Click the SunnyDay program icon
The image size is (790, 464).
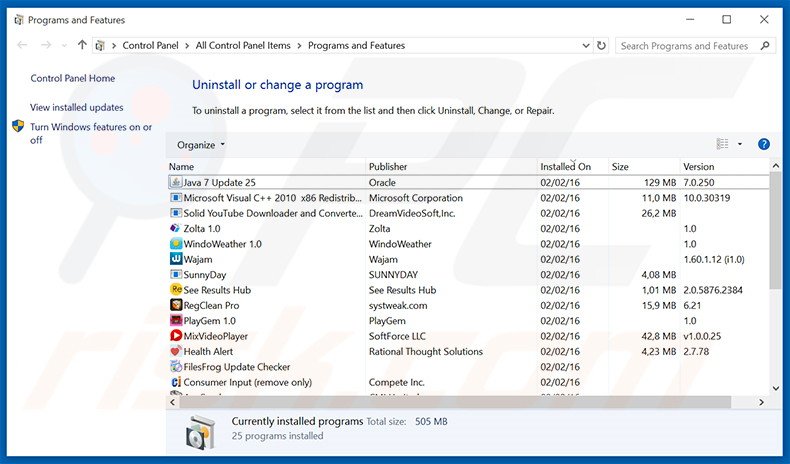pos(176,275)
